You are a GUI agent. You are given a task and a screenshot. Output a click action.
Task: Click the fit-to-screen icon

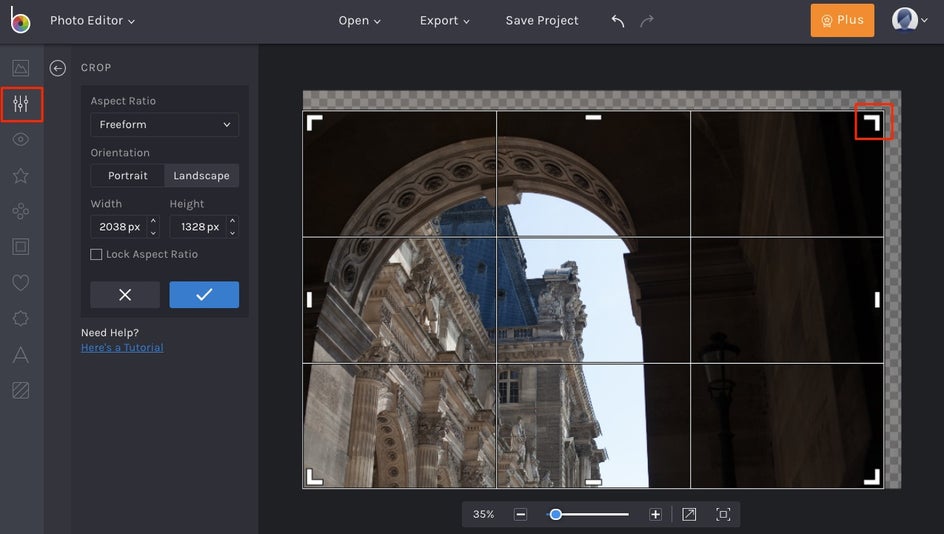(723, 514)
